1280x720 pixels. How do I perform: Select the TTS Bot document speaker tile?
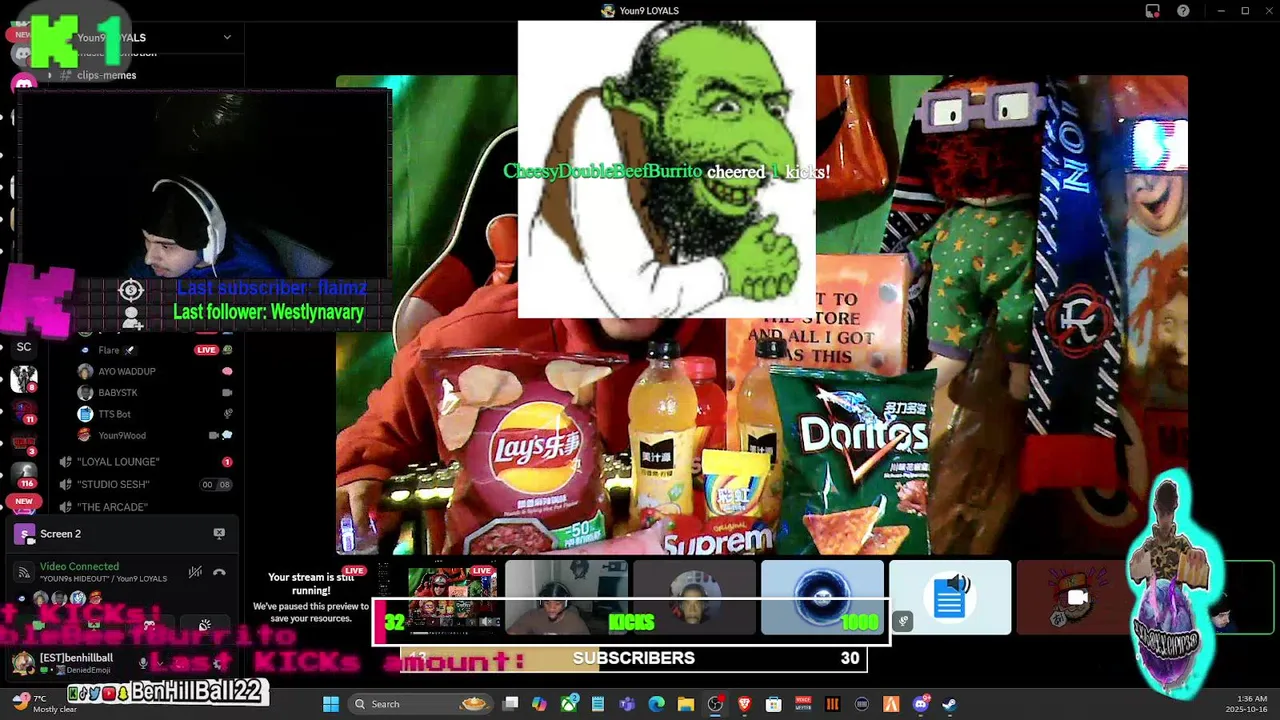point(950,597)
